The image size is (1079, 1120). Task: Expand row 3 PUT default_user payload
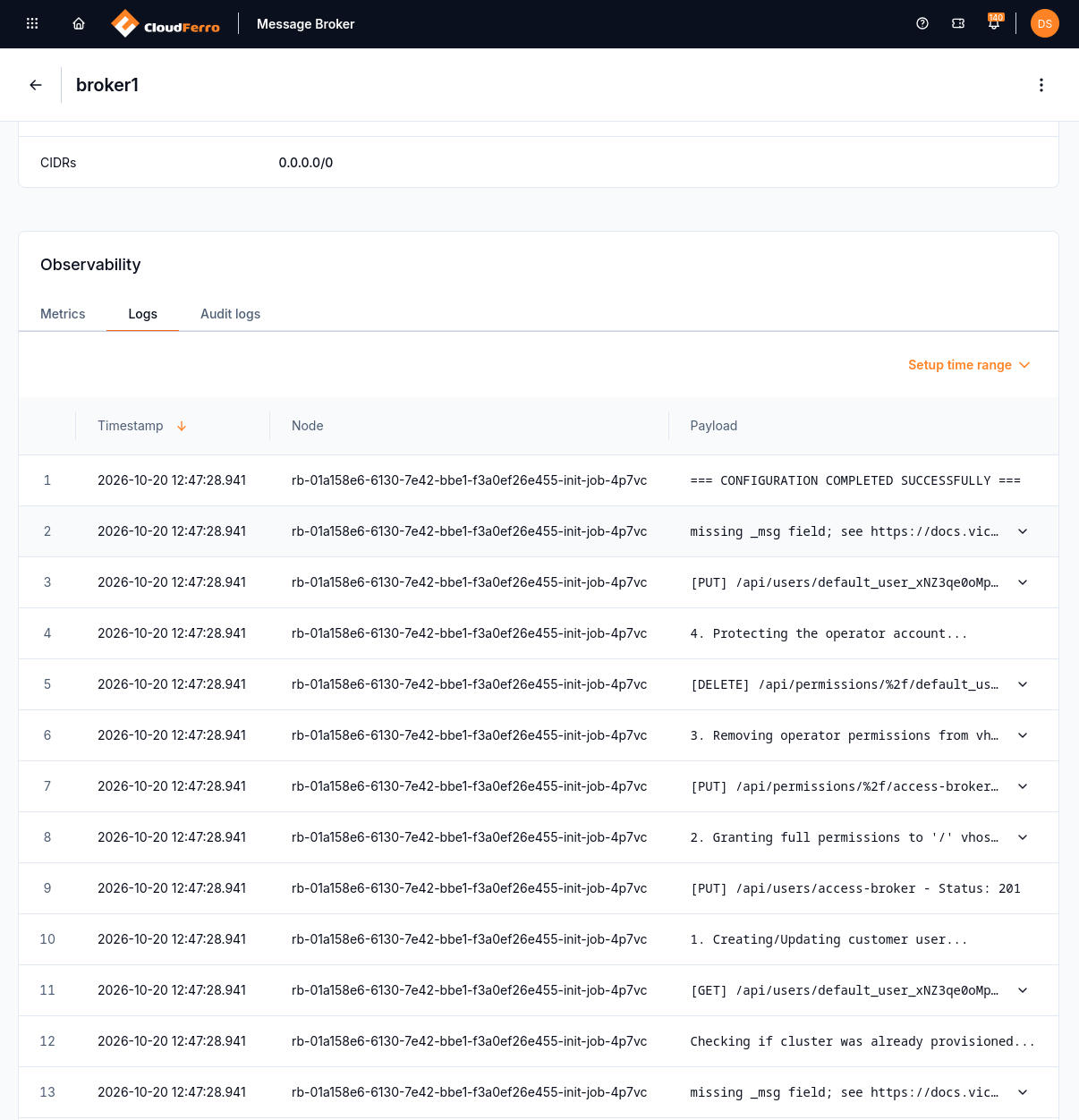1023,582
